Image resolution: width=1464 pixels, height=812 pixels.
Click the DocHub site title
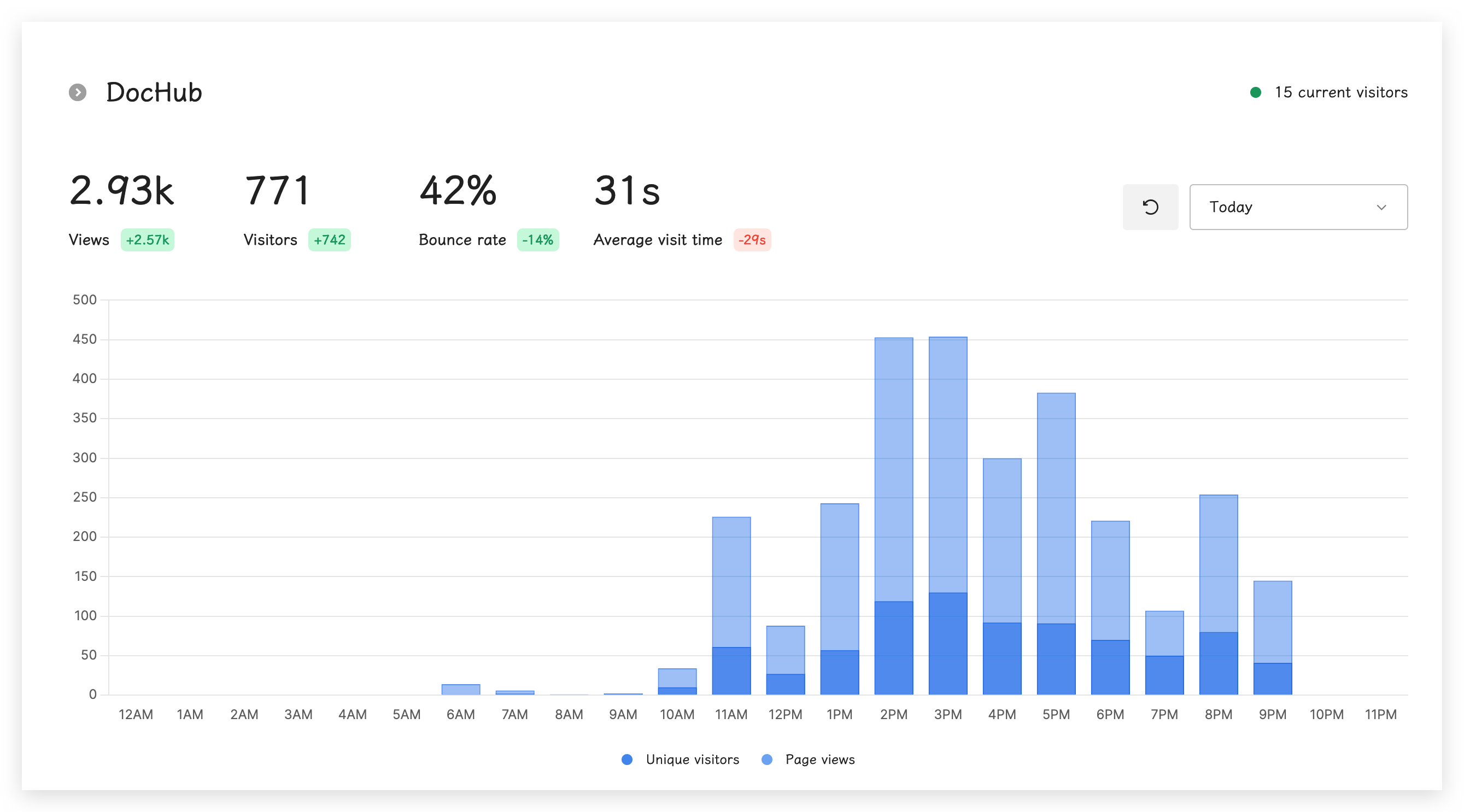tap(154, 92)
